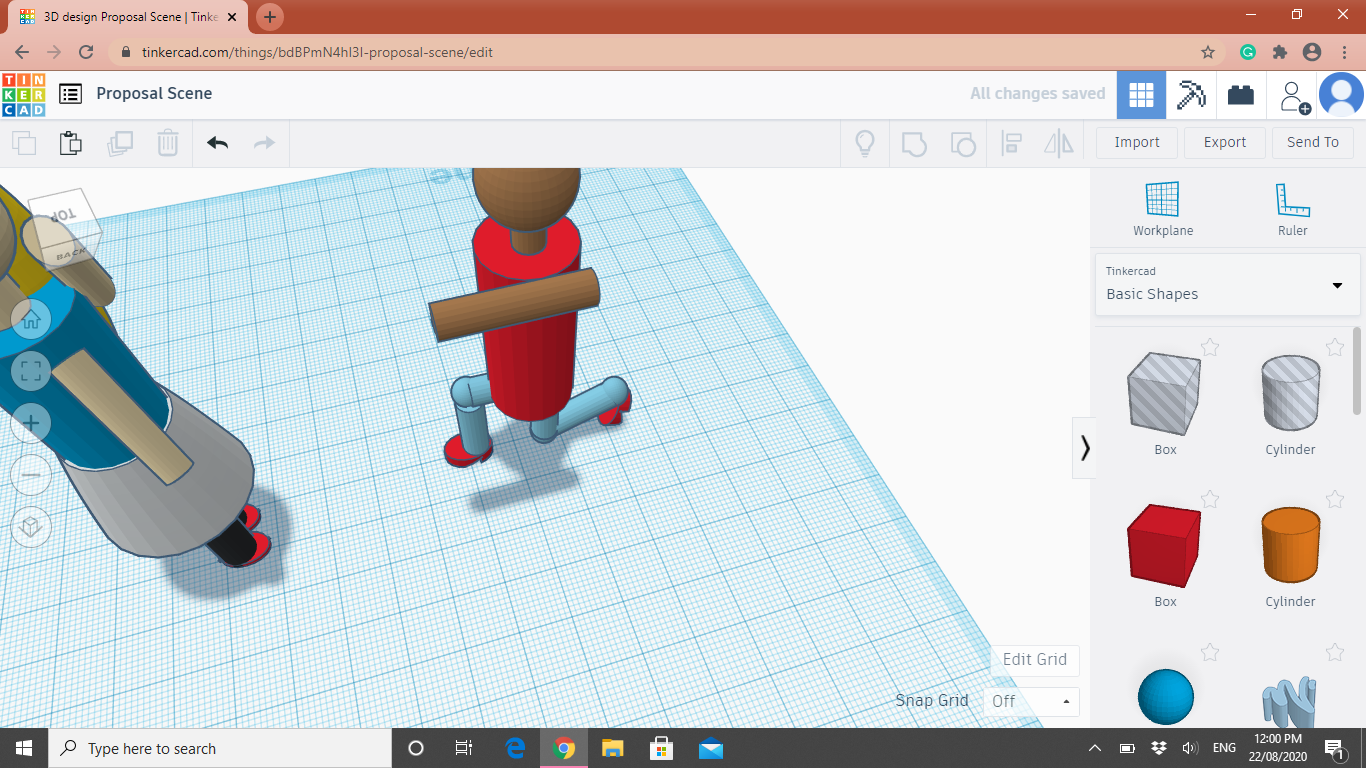Open the Basic Shapes category dropdown
This screenshot has height=768, width=1366.
1227,285
